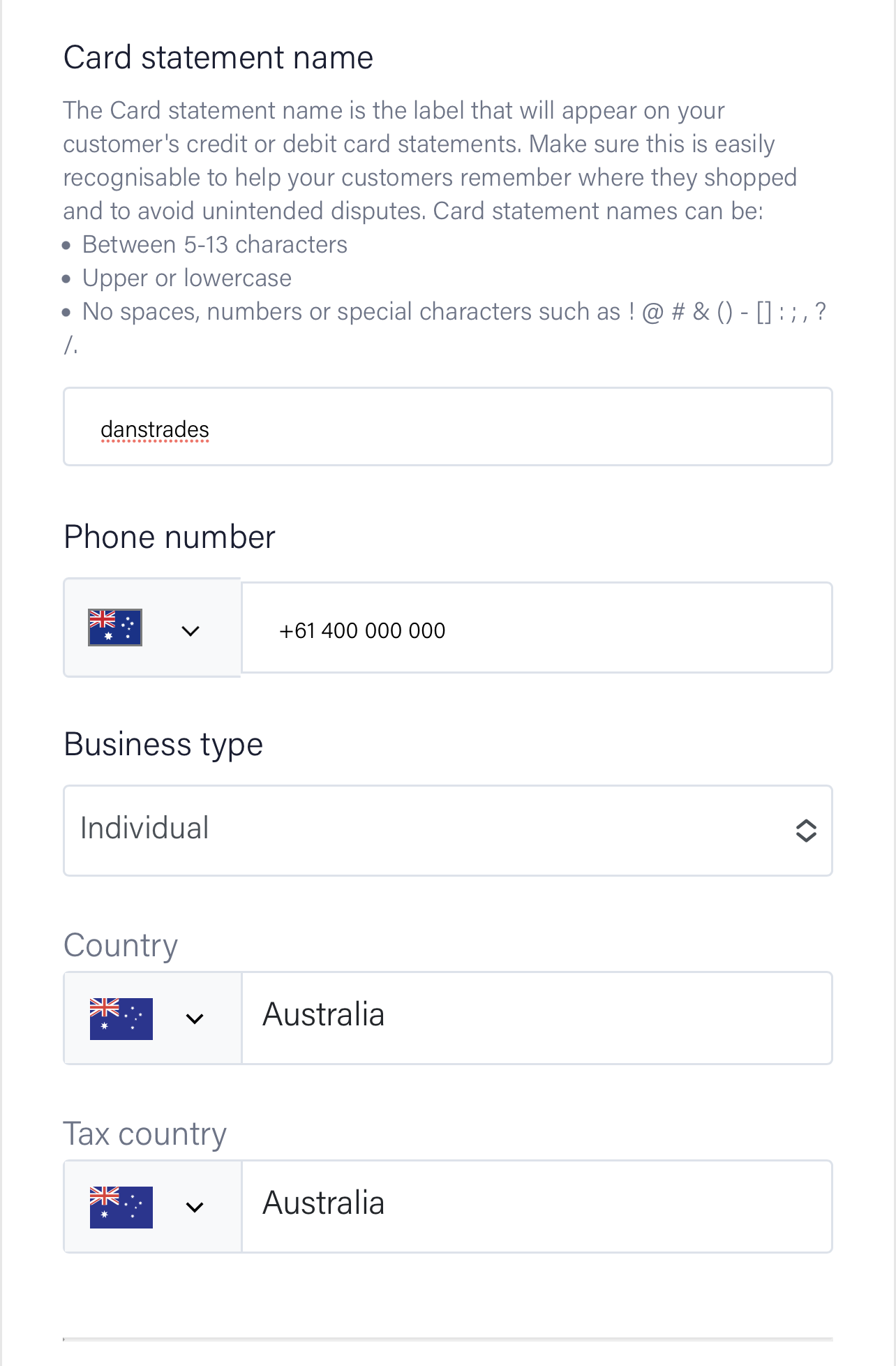Click the horizontal divider below Tax country
The image size is (896, 1366).
[x=447, y=1339]
